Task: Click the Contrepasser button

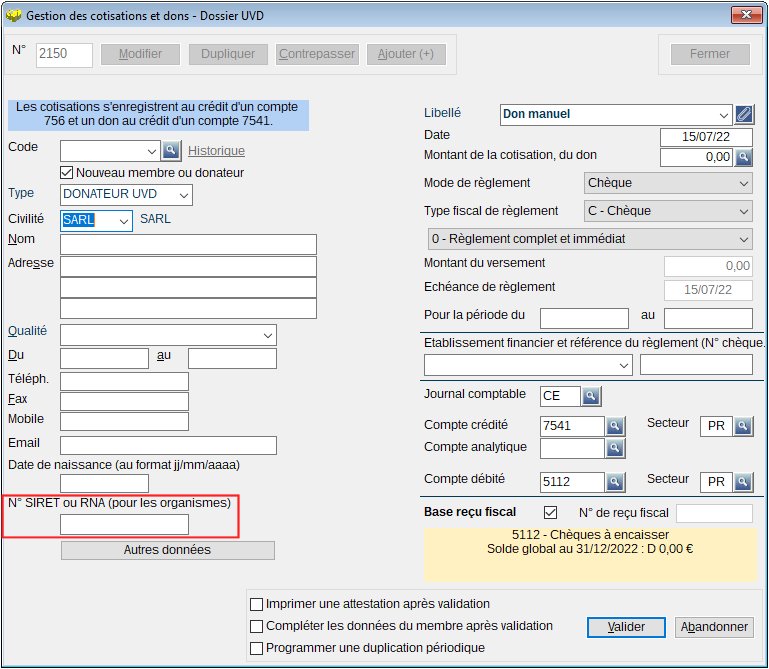Action: 317,54
